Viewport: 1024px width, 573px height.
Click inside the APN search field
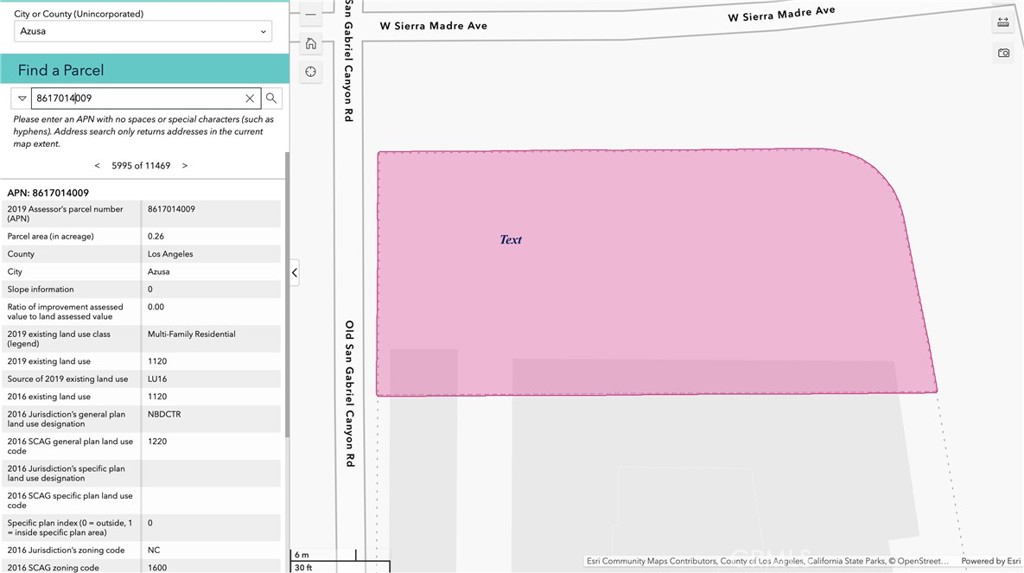138,98
